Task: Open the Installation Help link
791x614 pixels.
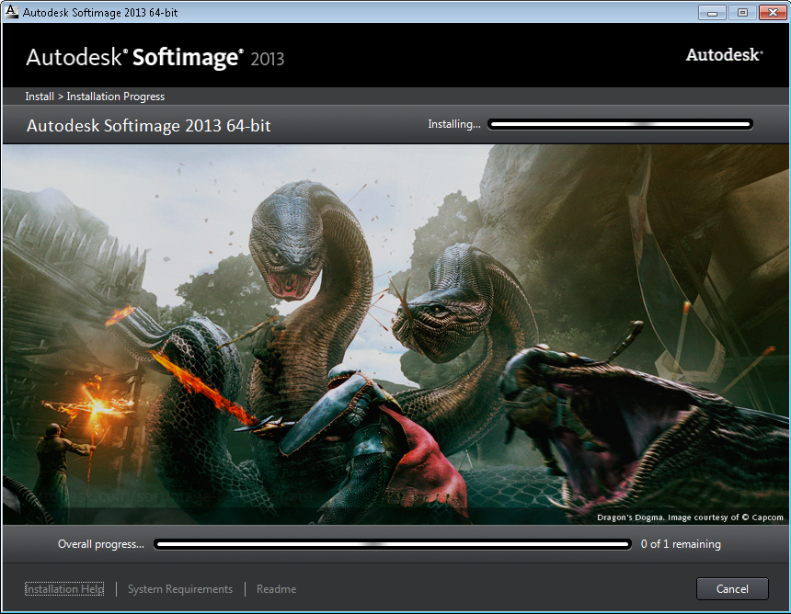Action: coord(64,589)
